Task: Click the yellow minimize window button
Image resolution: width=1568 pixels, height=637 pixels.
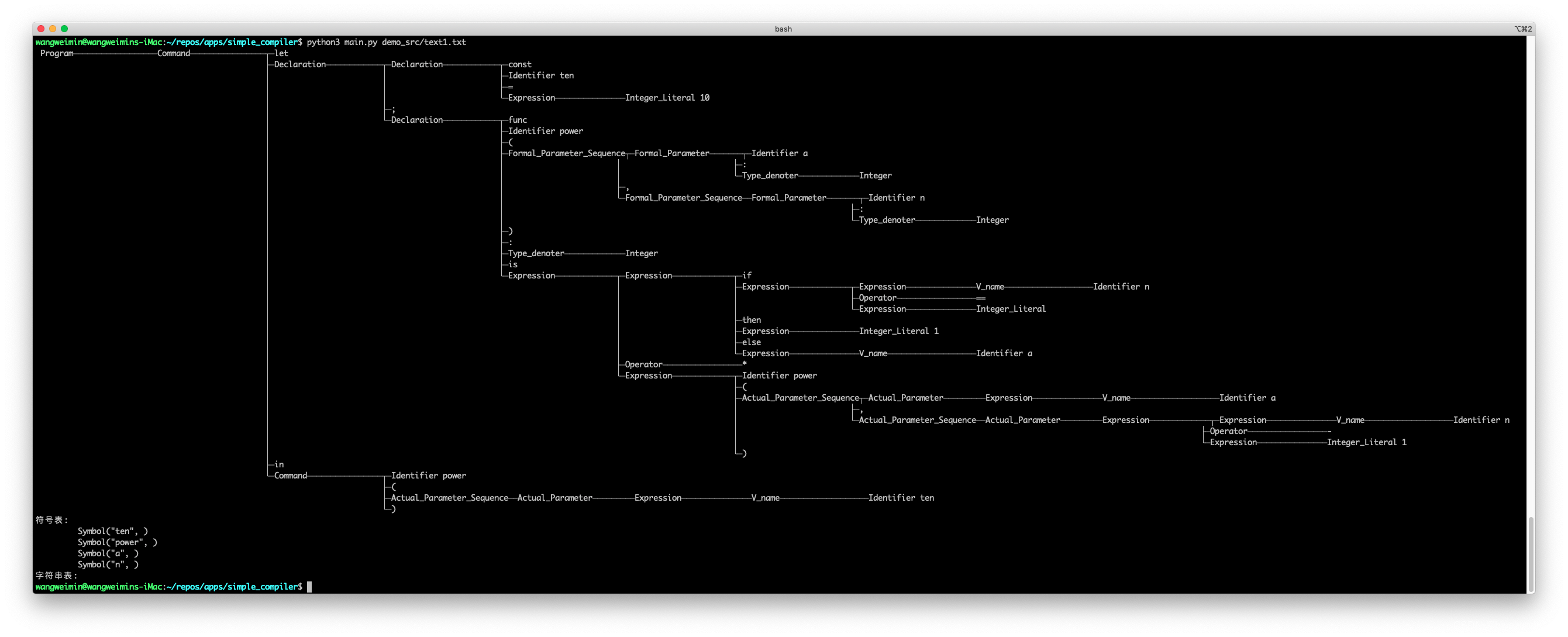Action: [53, 29]
